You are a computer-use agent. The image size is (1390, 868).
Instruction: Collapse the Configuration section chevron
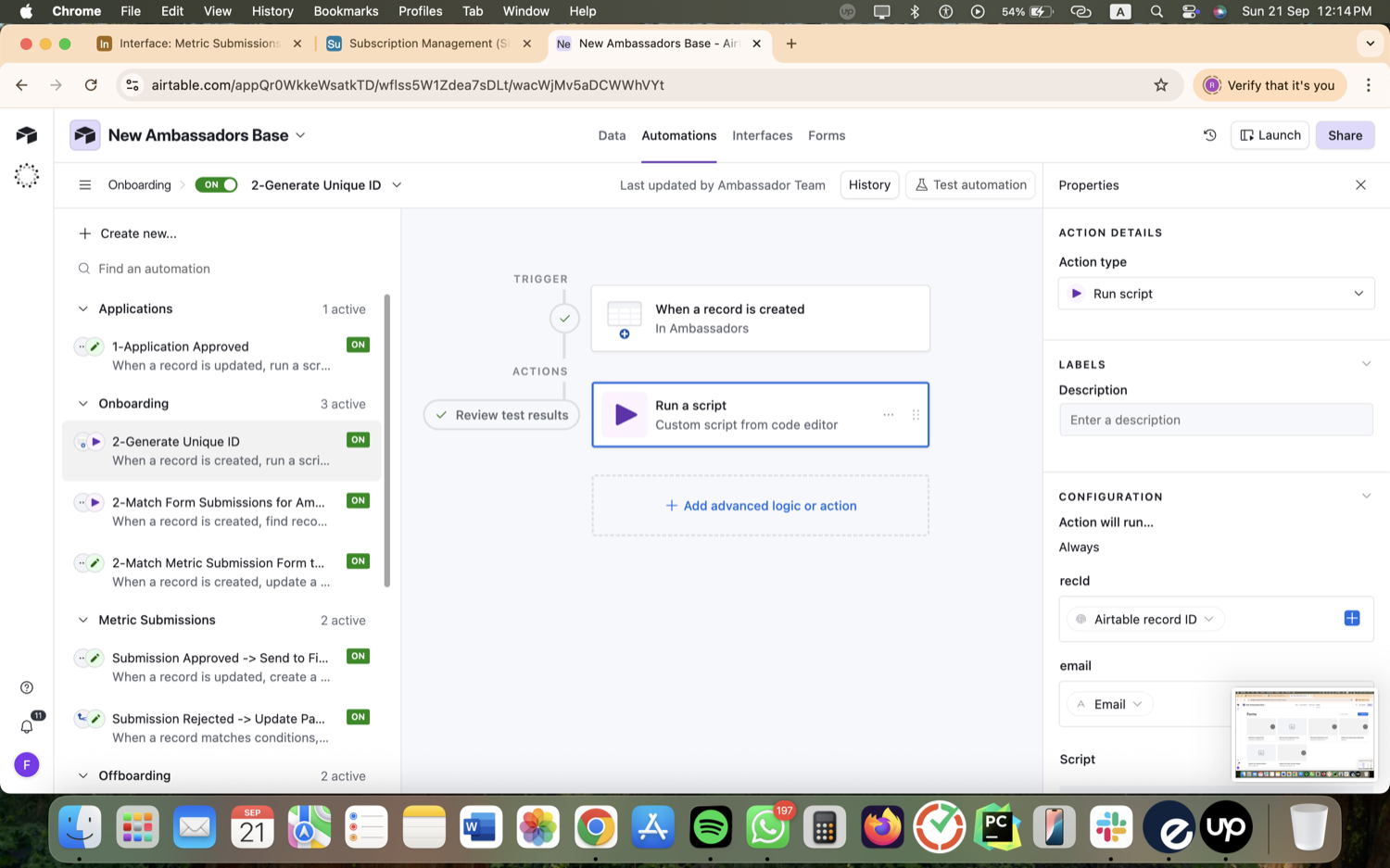point(1366,497)
